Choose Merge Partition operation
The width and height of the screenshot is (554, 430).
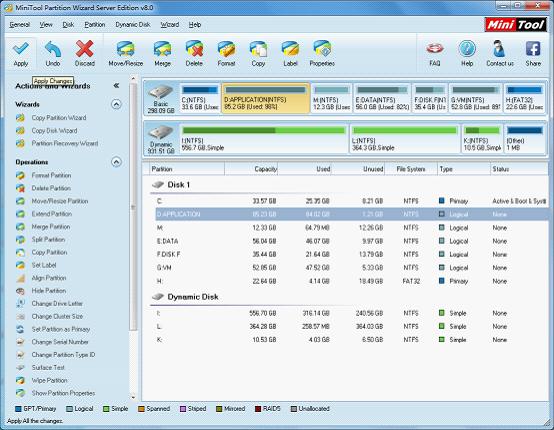(x=51, y=226)
